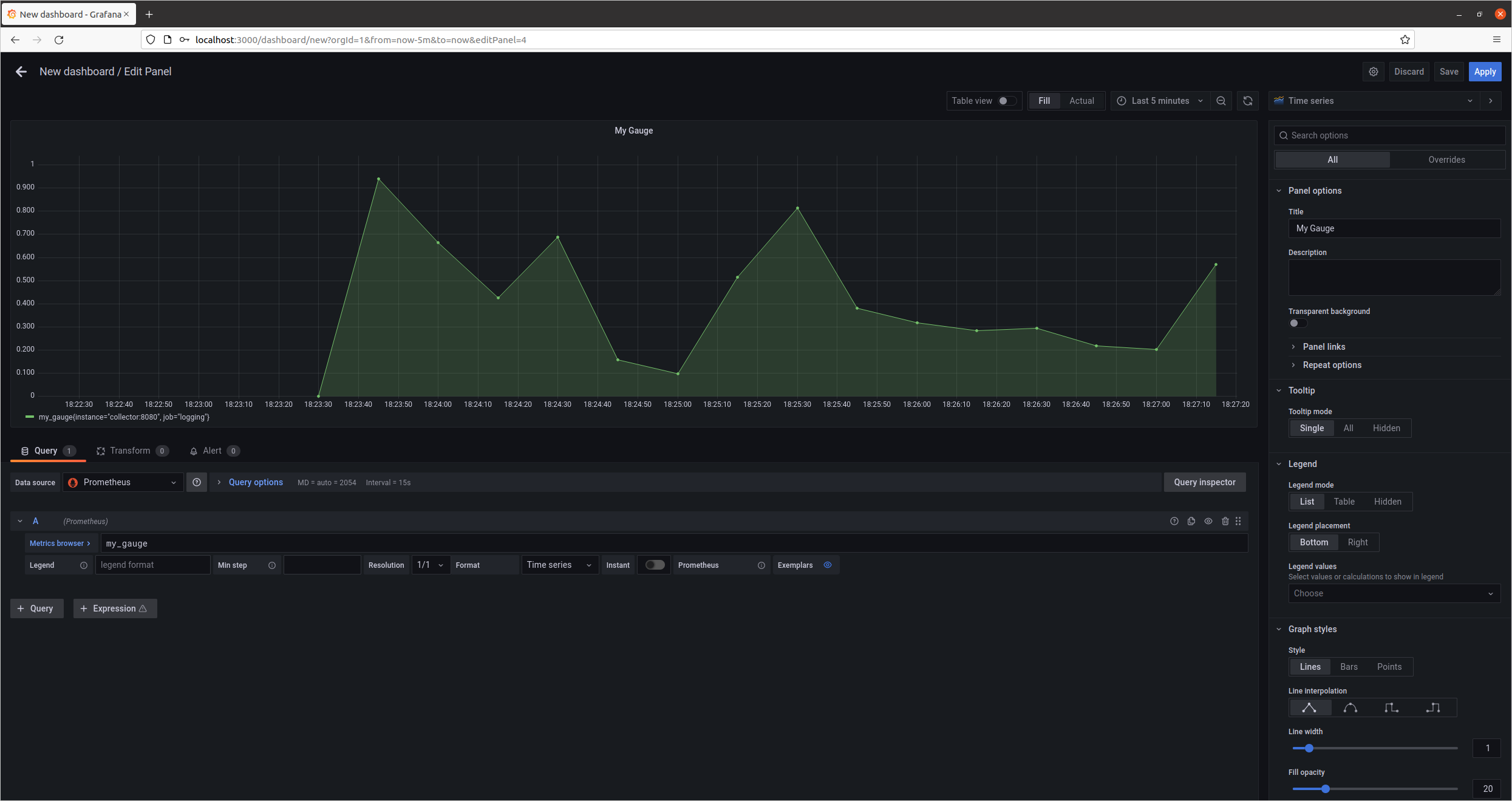1512x801 pixels.
Task: Hide query A with the eye icon
Action: point(1208,521)
